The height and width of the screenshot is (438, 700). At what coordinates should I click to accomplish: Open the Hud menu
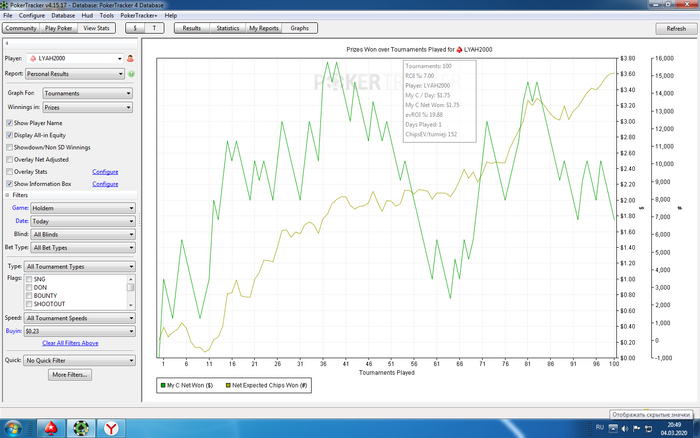[x=87, y=15]
